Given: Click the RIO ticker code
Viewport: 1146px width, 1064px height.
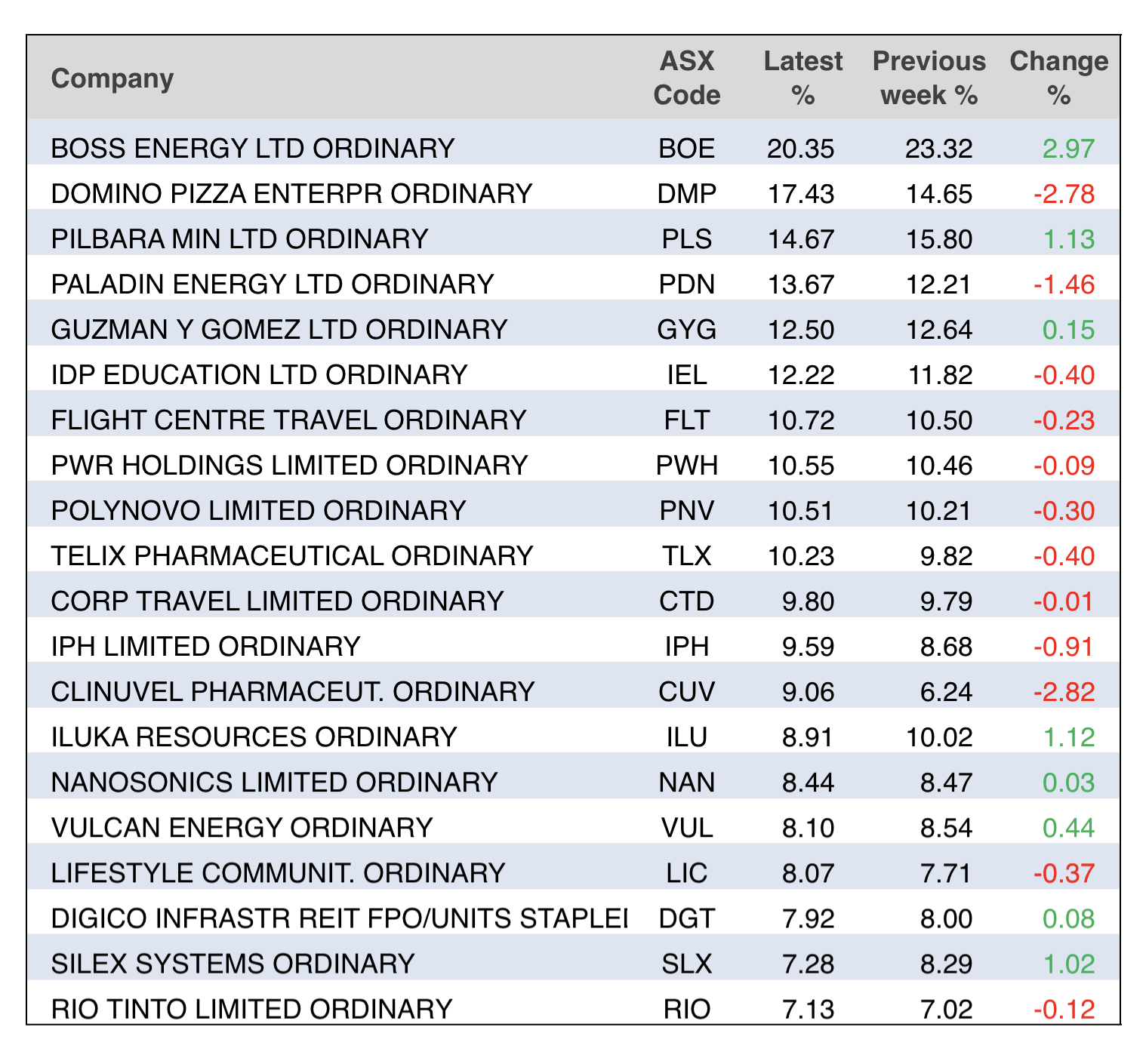Looking at the screenshot, I should point(686,1009).
